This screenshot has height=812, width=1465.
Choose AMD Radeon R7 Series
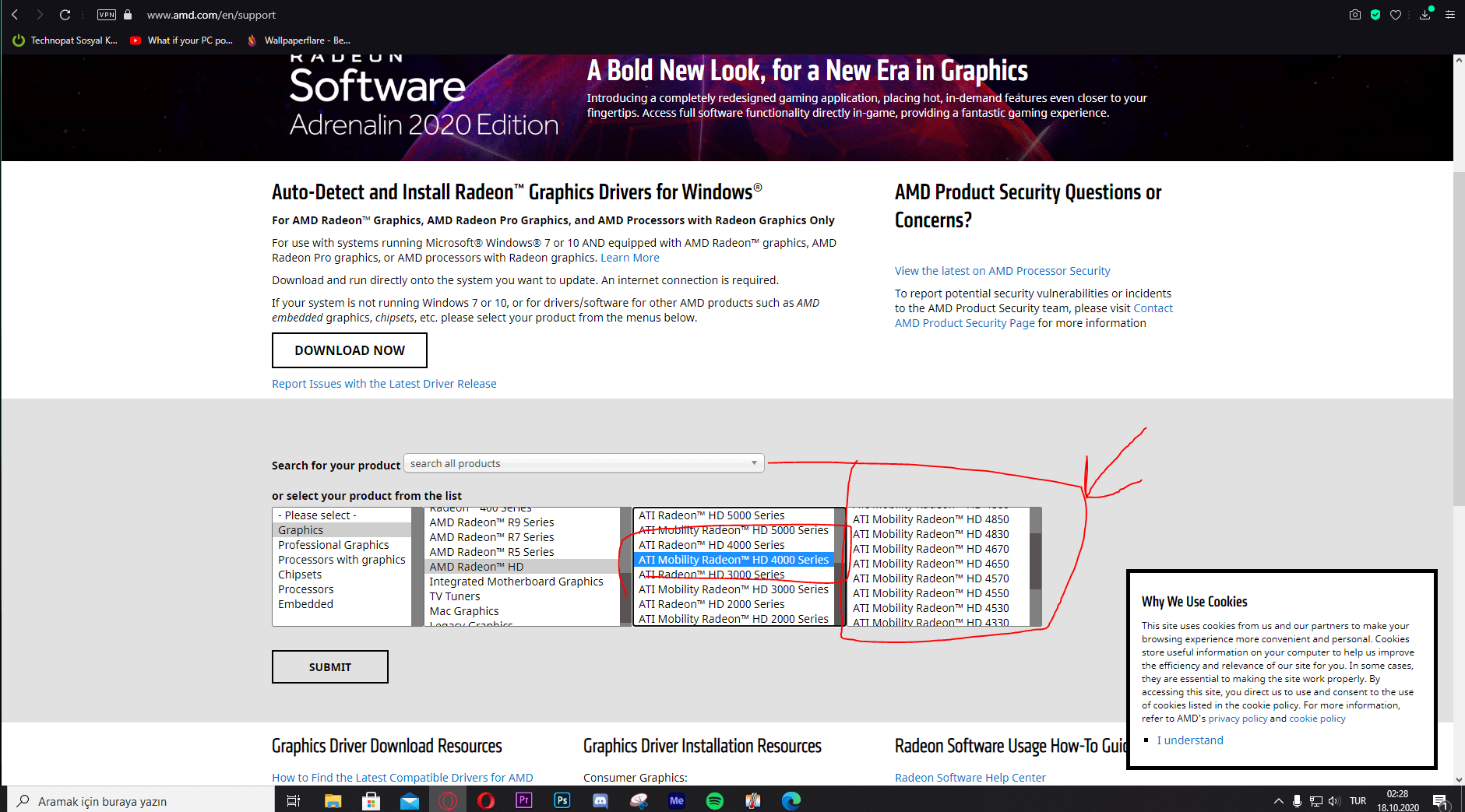pos(522,537)
